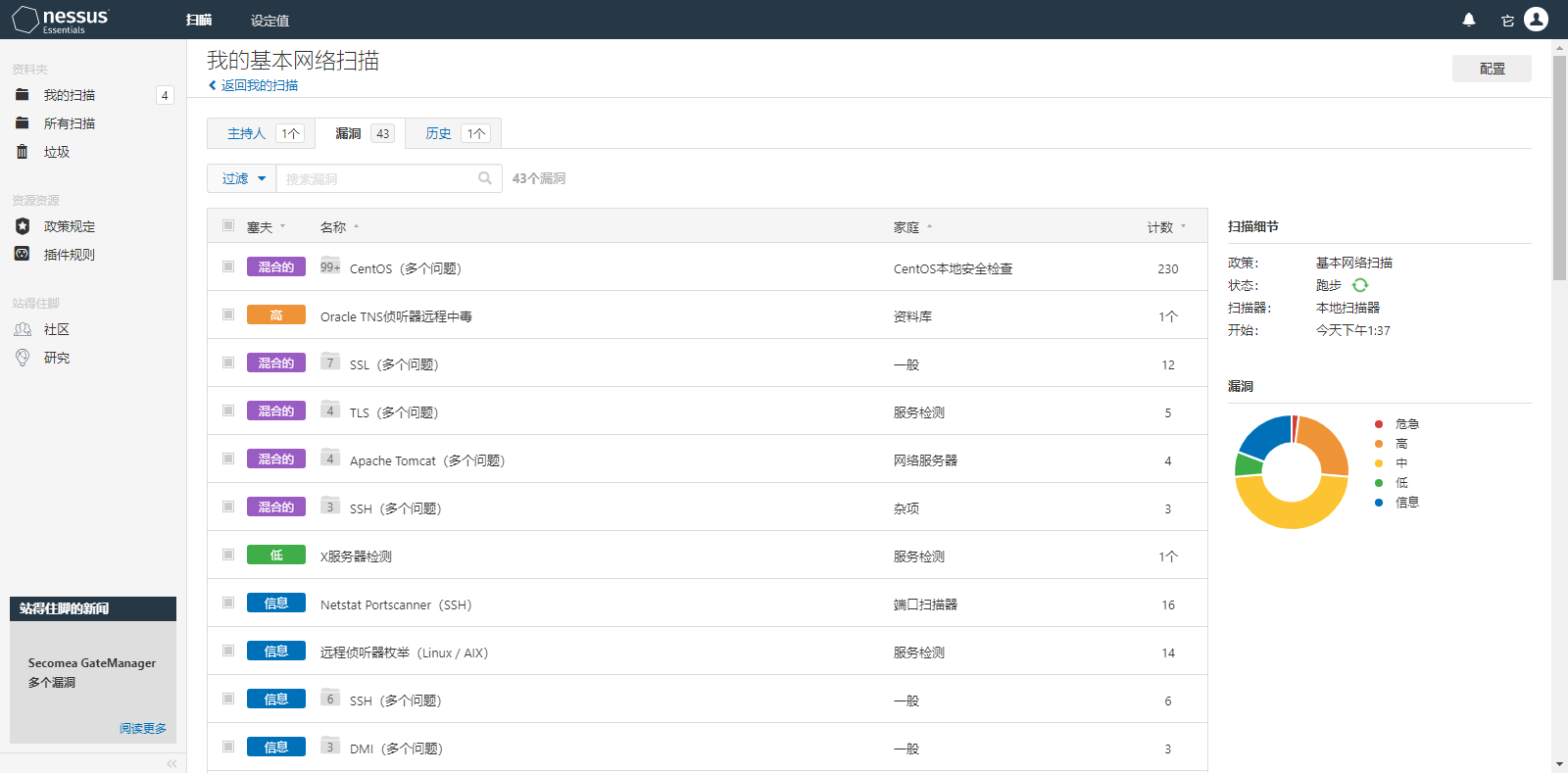Click the 信息 badge on the Netstat Portscanner row
This screenshot has height=773, width=1568.
pos(276,604)
